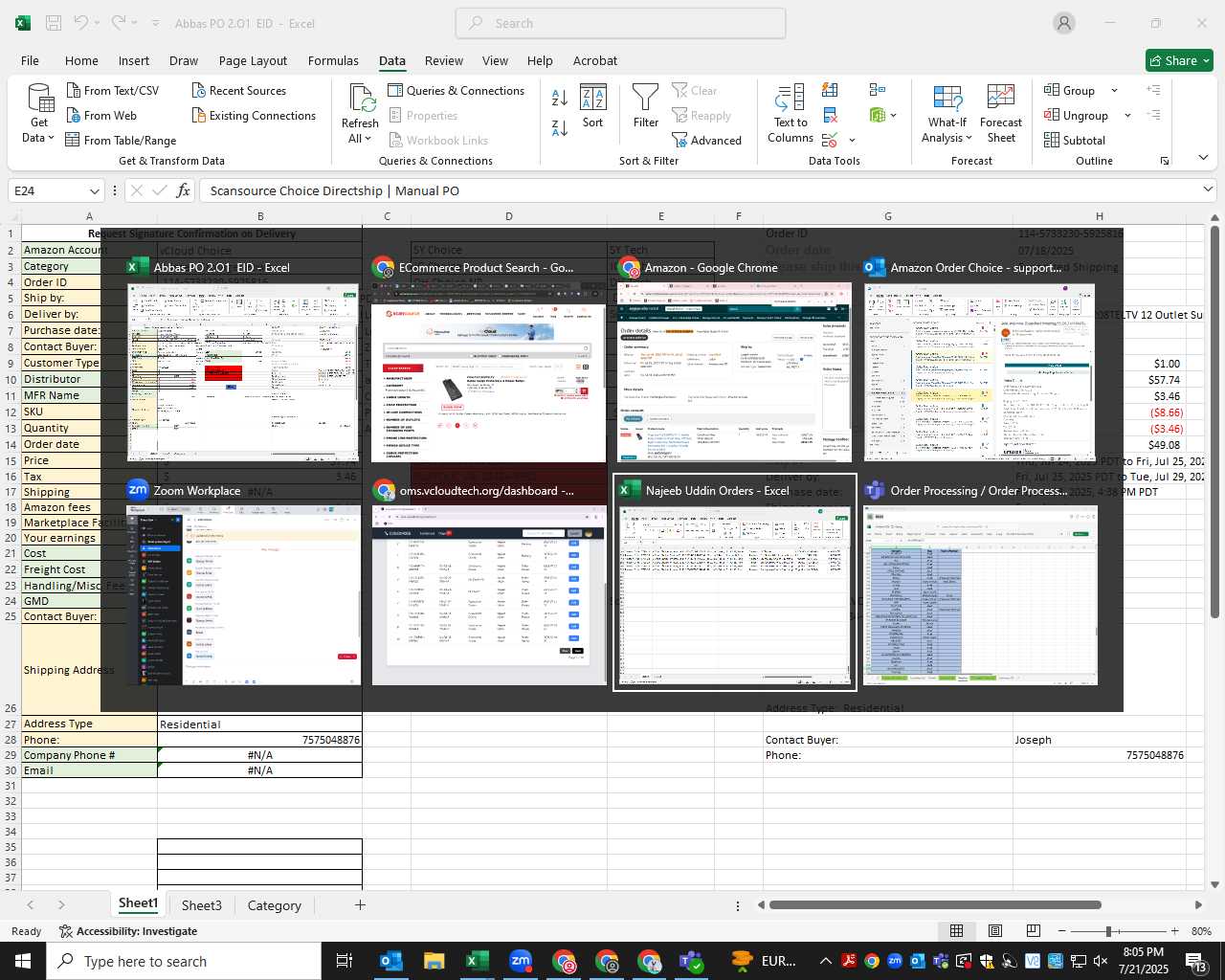Expand the formula bar chevron
Image resolution: width=1225 pixels, height=980 pixels.
(x=1208, y=190)
